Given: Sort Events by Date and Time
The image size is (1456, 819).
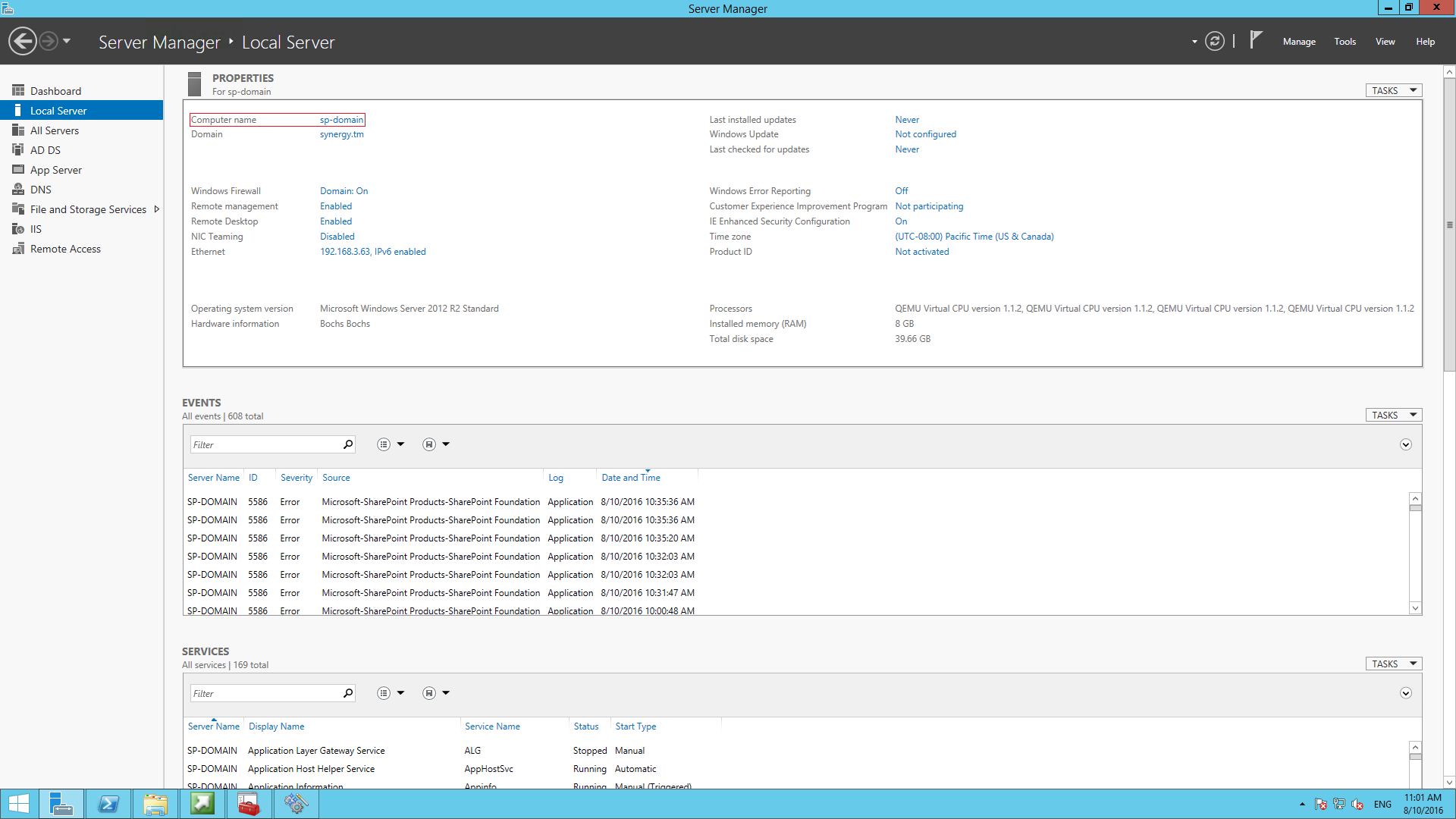Looking at the screenshot, I should coord(631,478).
